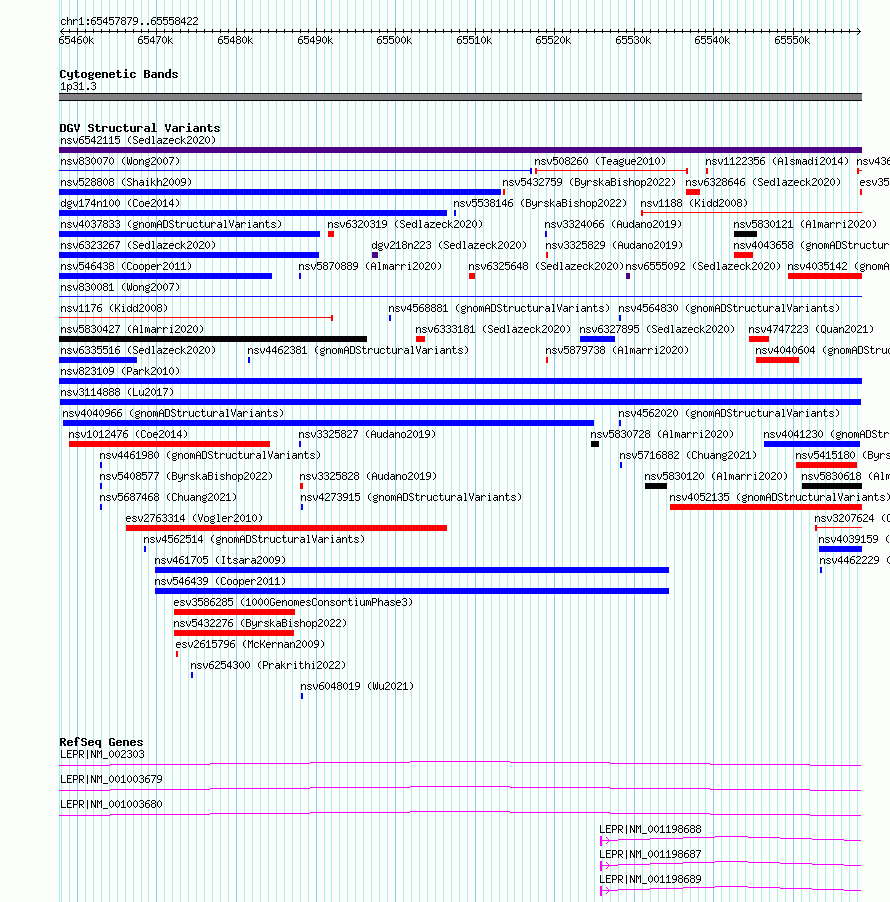Open nsv4568881 gnomAD variant label

point(499,308)
